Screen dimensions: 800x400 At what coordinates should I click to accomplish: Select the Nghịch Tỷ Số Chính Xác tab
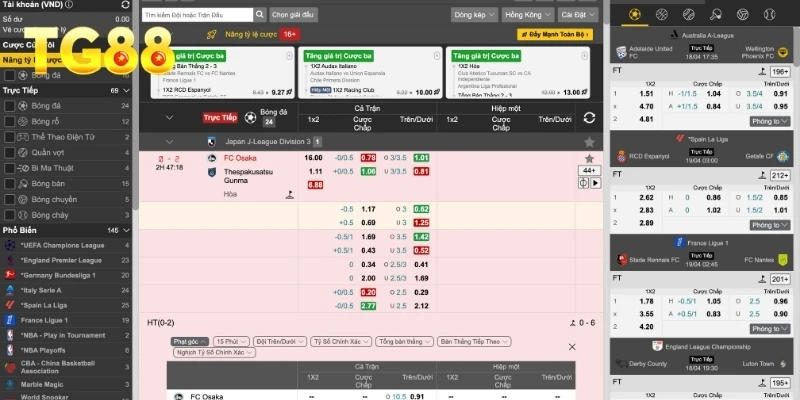(214, 352)
